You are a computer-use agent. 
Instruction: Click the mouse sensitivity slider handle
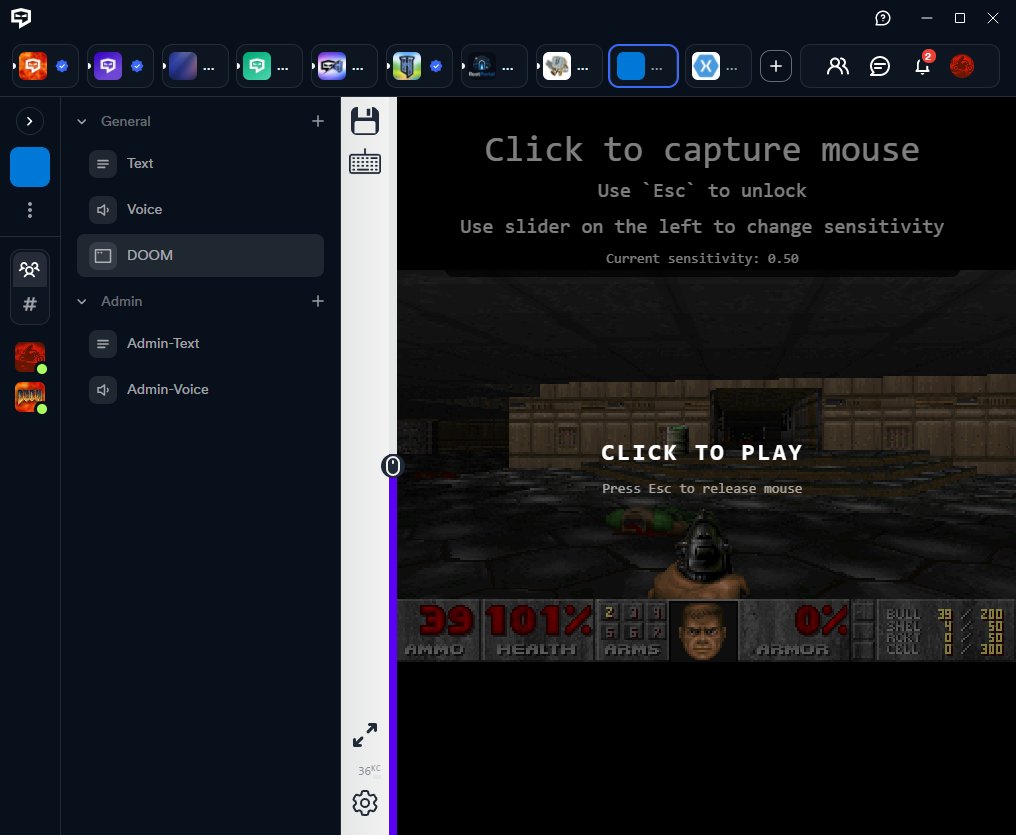392,466
